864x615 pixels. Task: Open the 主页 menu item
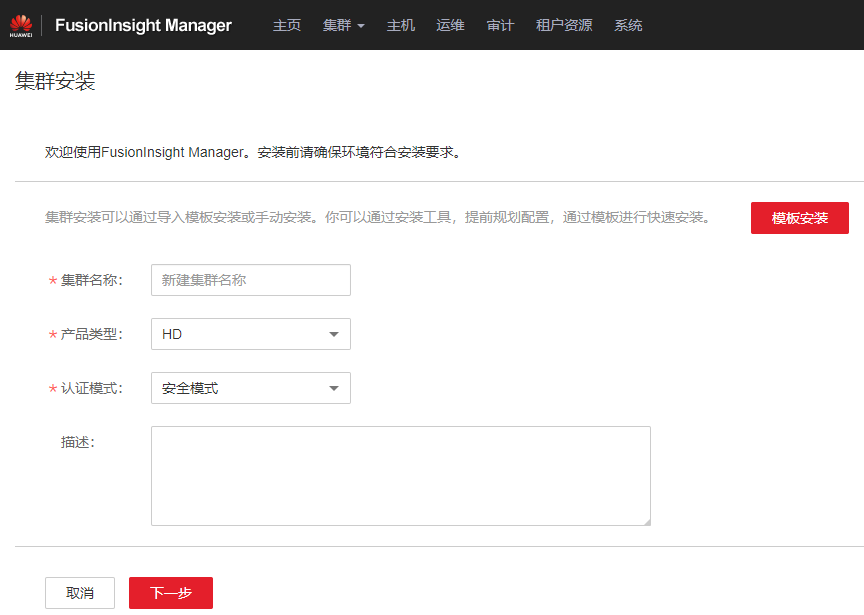pyautogui.click(x=287, y=25)
